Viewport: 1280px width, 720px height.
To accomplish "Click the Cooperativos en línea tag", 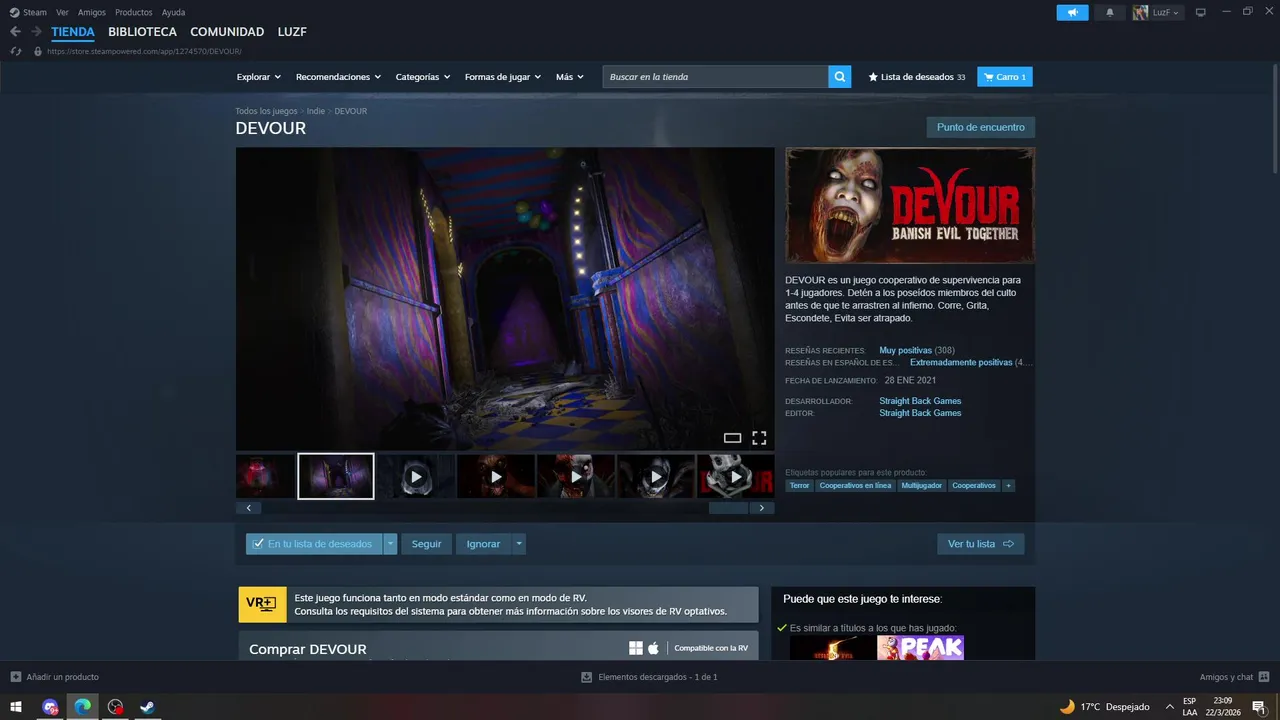I will 855,486.
